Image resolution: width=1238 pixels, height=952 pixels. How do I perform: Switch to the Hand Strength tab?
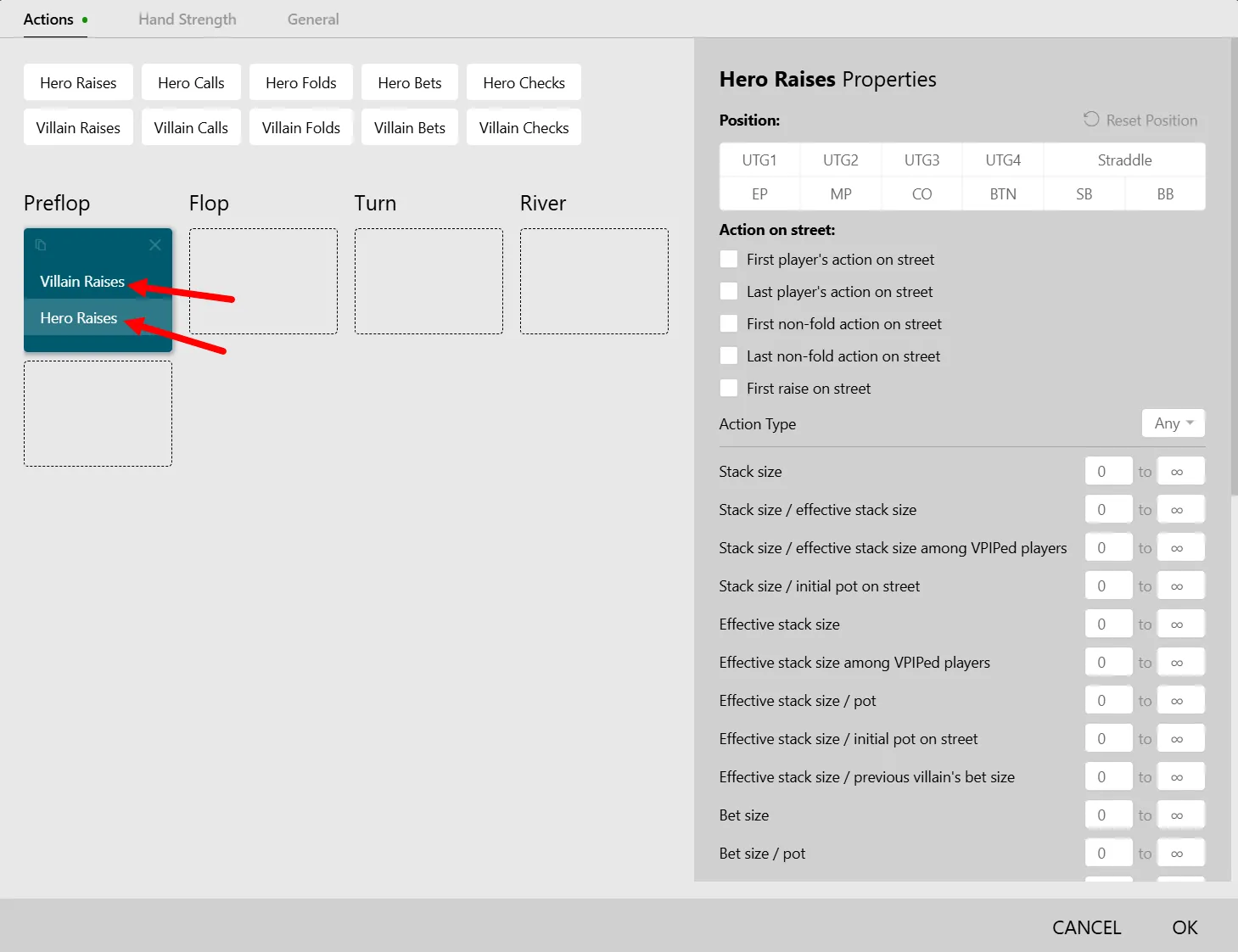tap(188, 20)
